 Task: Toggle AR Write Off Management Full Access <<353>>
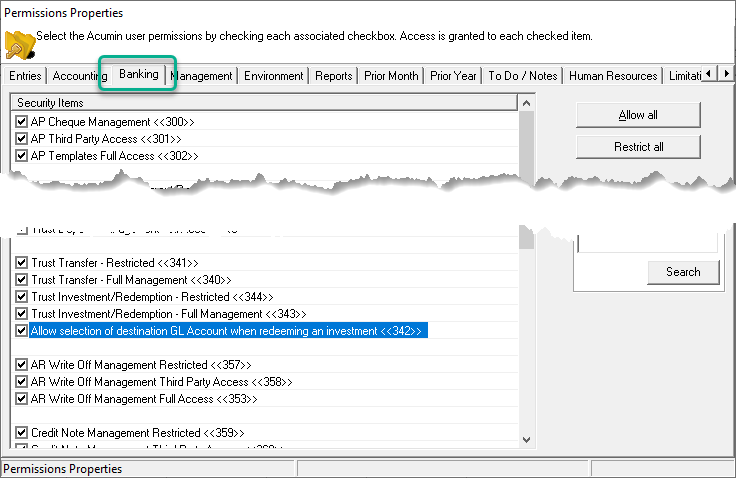click(x=21, y=399)
